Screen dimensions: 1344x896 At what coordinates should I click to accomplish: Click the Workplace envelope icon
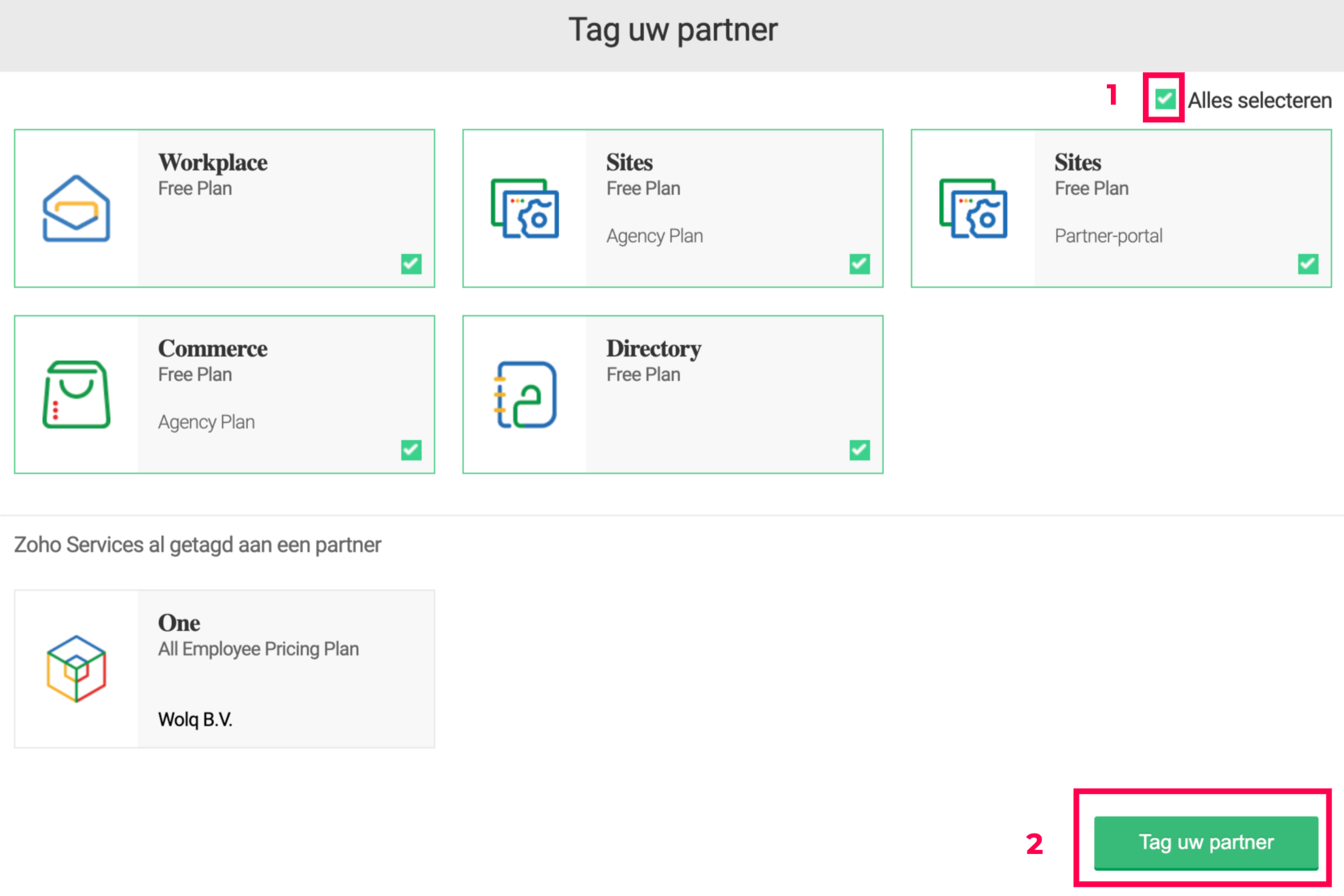pos(76,209)
